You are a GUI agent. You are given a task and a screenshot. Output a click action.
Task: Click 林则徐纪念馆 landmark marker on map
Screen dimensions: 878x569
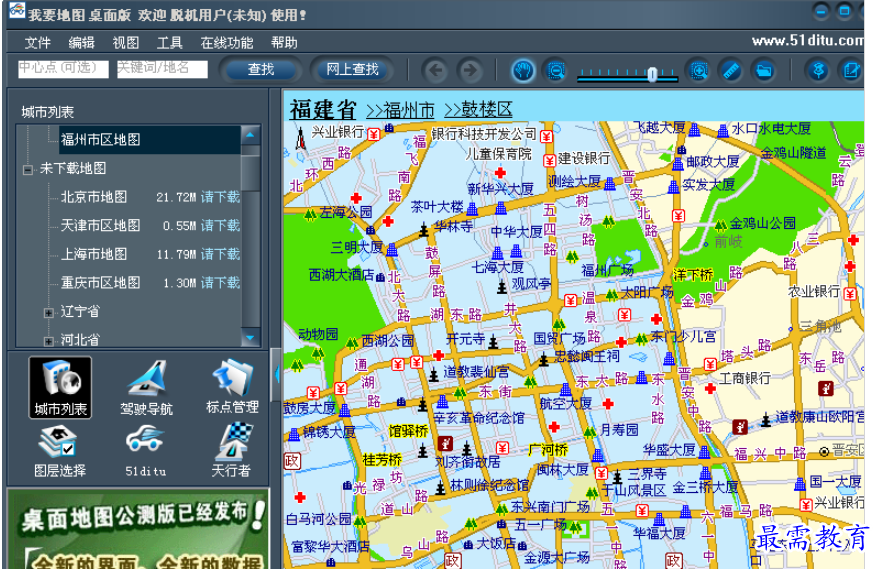click(x=441, y=488)
